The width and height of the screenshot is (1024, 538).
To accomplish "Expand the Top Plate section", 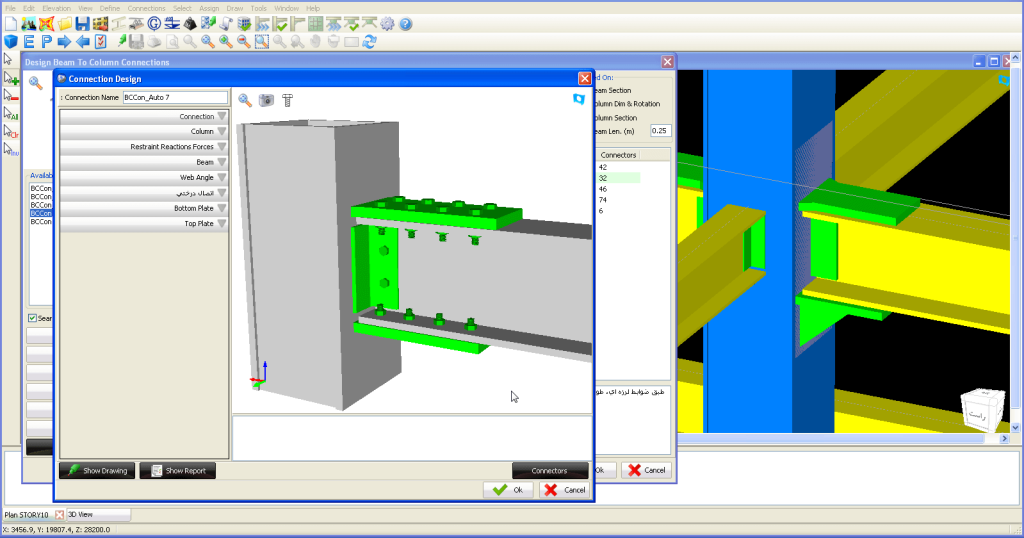I will coord(144,223).
